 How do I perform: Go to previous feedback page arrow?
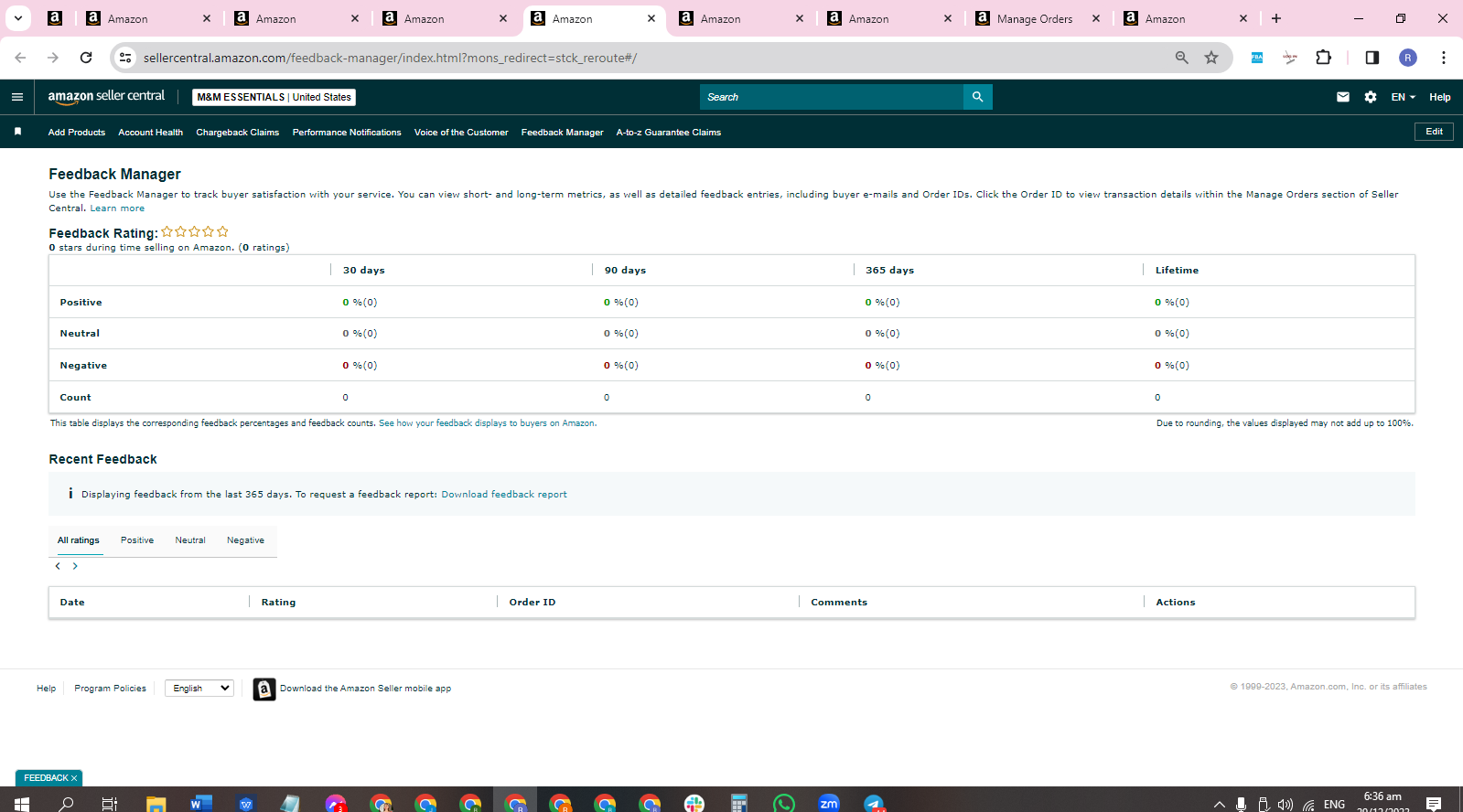(58, 566)
